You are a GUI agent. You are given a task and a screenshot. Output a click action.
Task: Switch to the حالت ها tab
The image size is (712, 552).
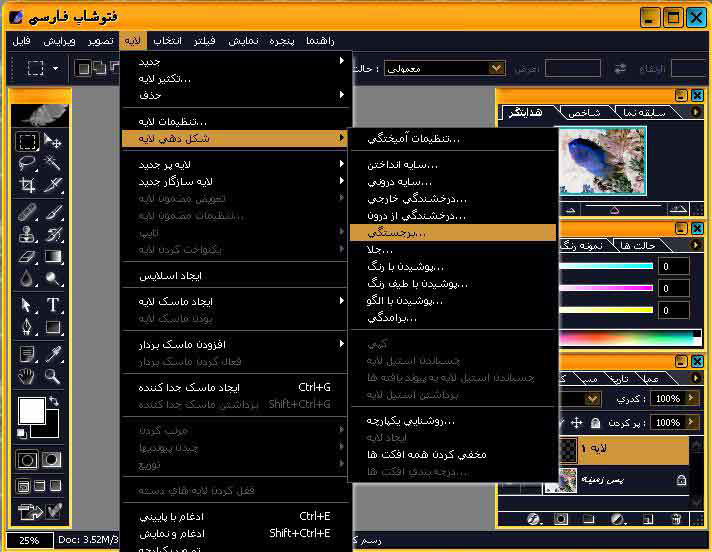[x=638, y=246]
